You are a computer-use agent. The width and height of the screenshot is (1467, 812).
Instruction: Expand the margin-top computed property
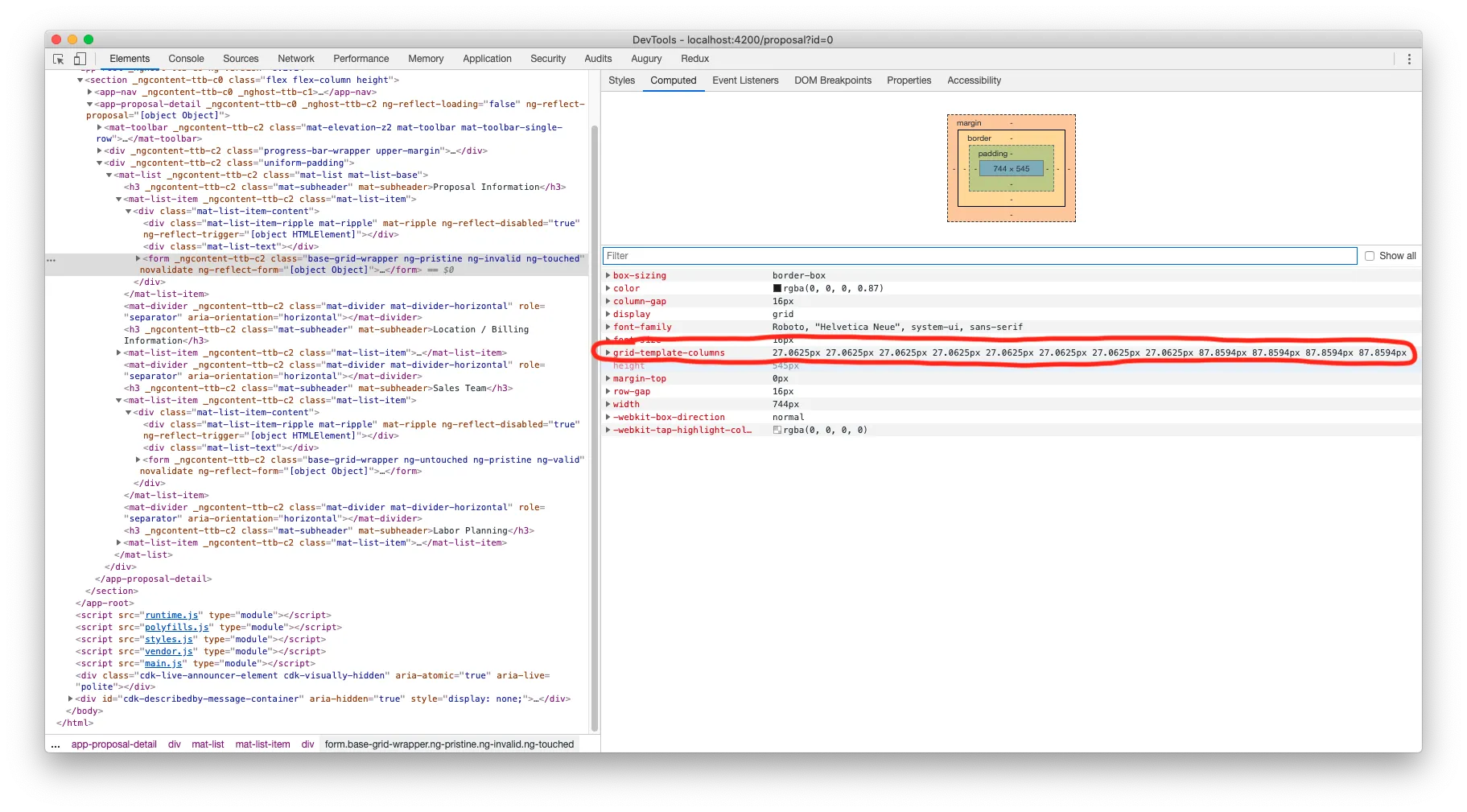(608, 378)
